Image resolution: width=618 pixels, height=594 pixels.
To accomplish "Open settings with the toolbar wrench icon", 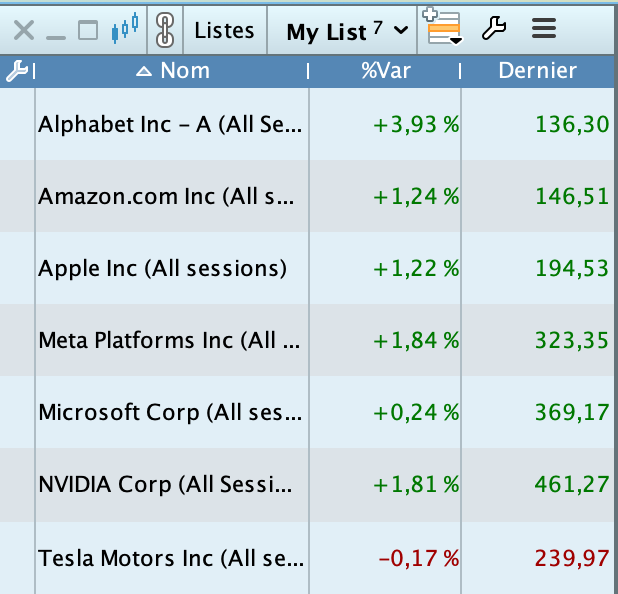I will [494, 30].
